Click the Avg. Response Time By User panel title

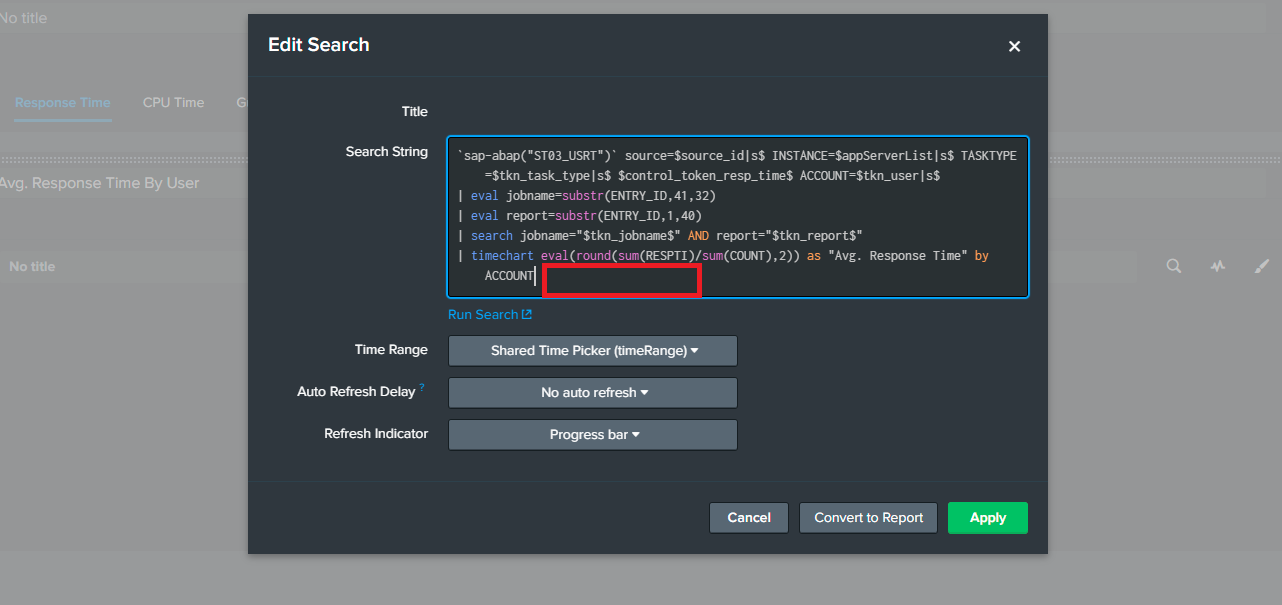pos(99,183)
